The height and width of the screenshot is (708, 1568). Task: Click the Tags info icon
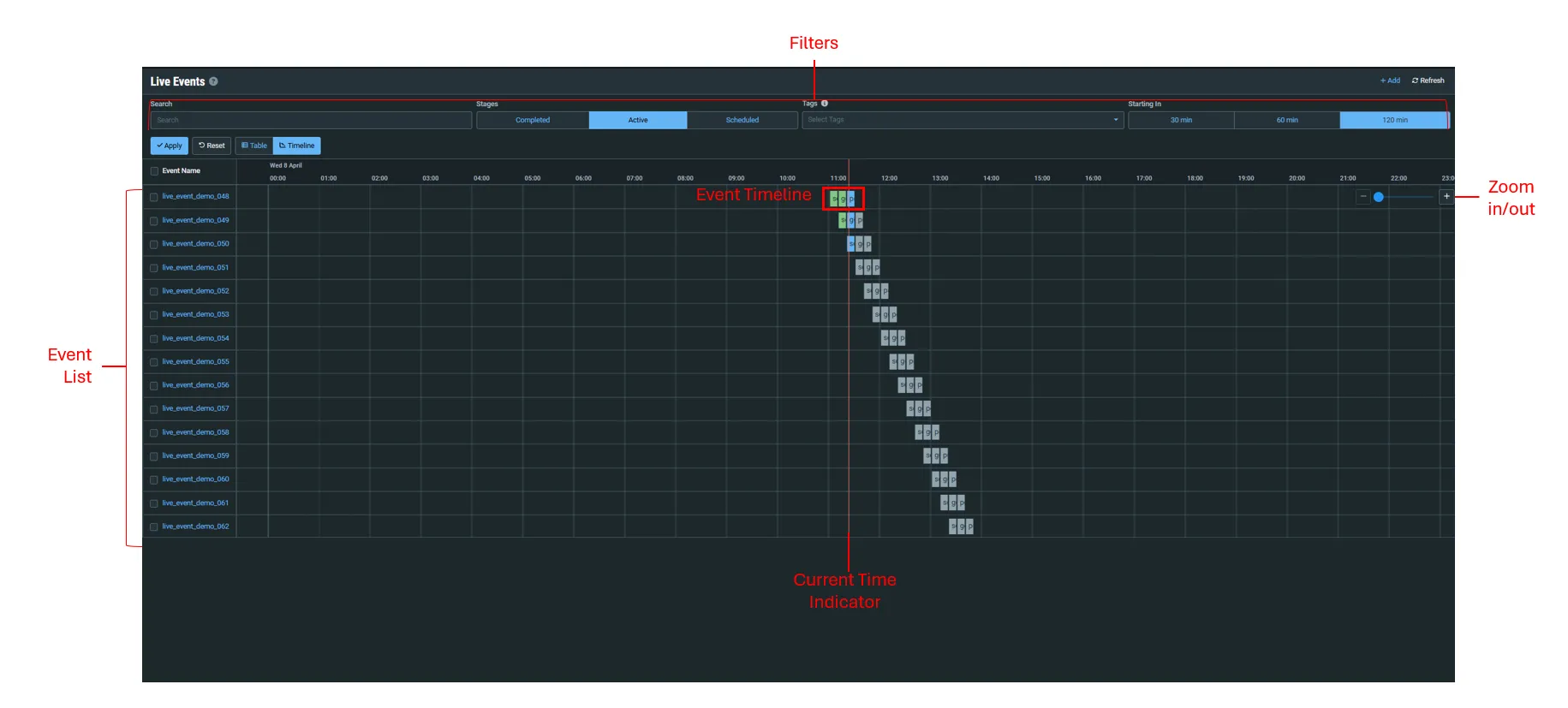coord(825,104)
